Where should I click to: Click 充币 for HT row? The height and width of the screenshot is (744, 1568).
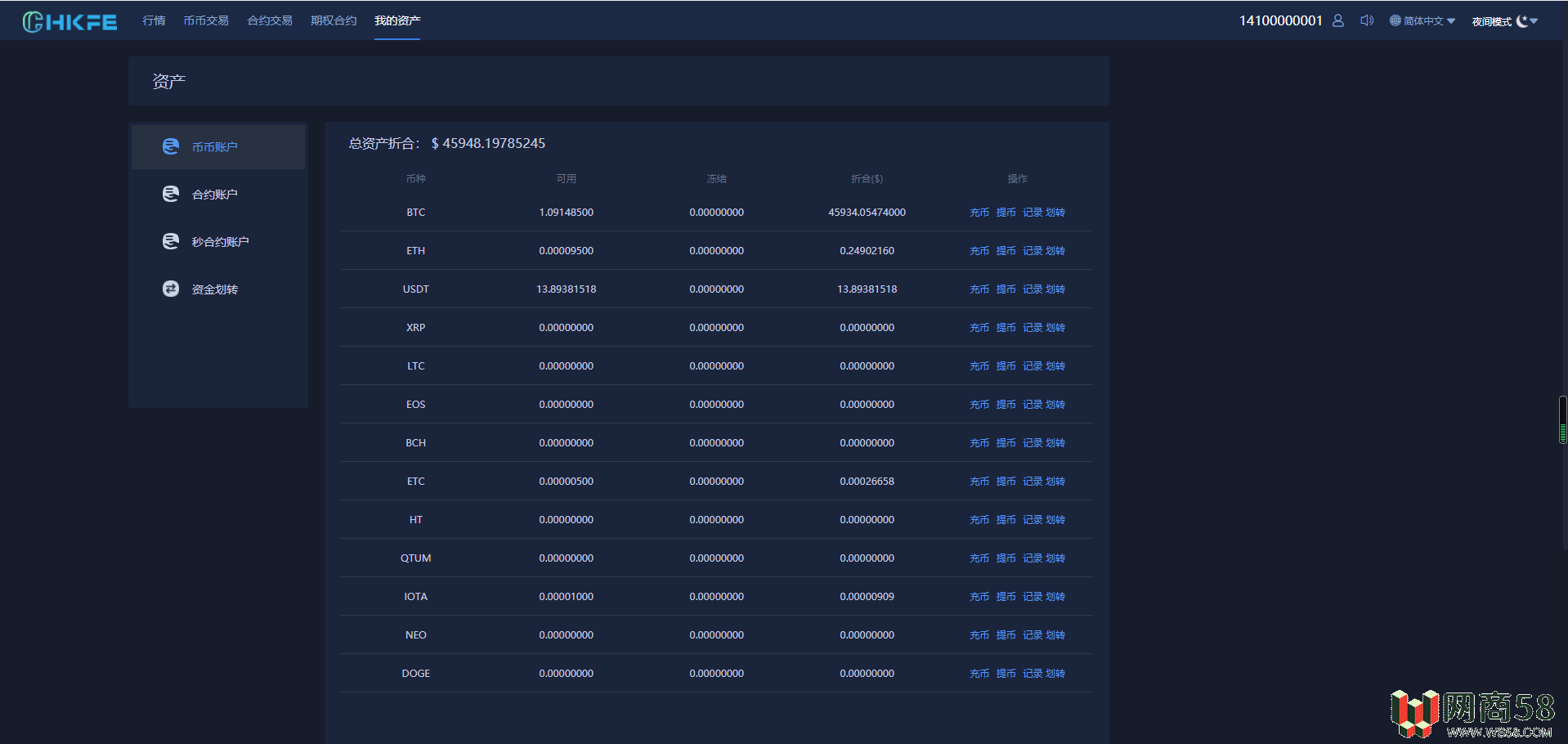point(979,520)
